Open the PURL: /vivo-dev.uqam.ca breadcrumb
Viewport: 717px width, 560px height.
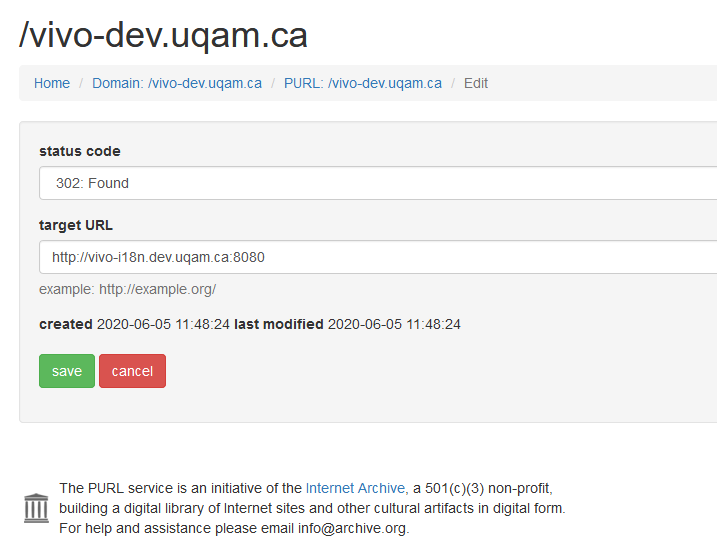click(363, 83)
